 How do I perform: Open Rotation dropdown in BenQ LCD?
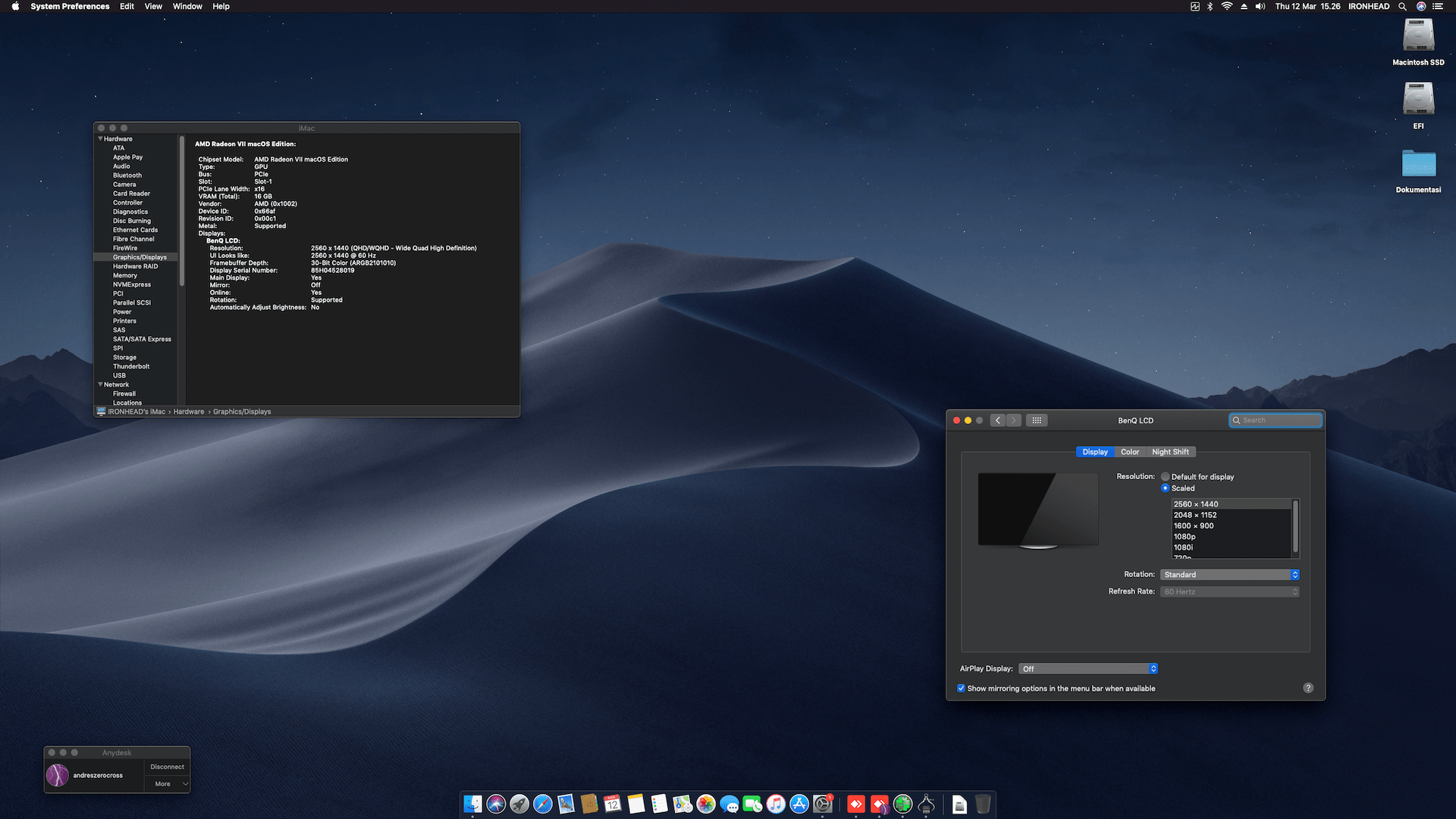[1229, 575]
